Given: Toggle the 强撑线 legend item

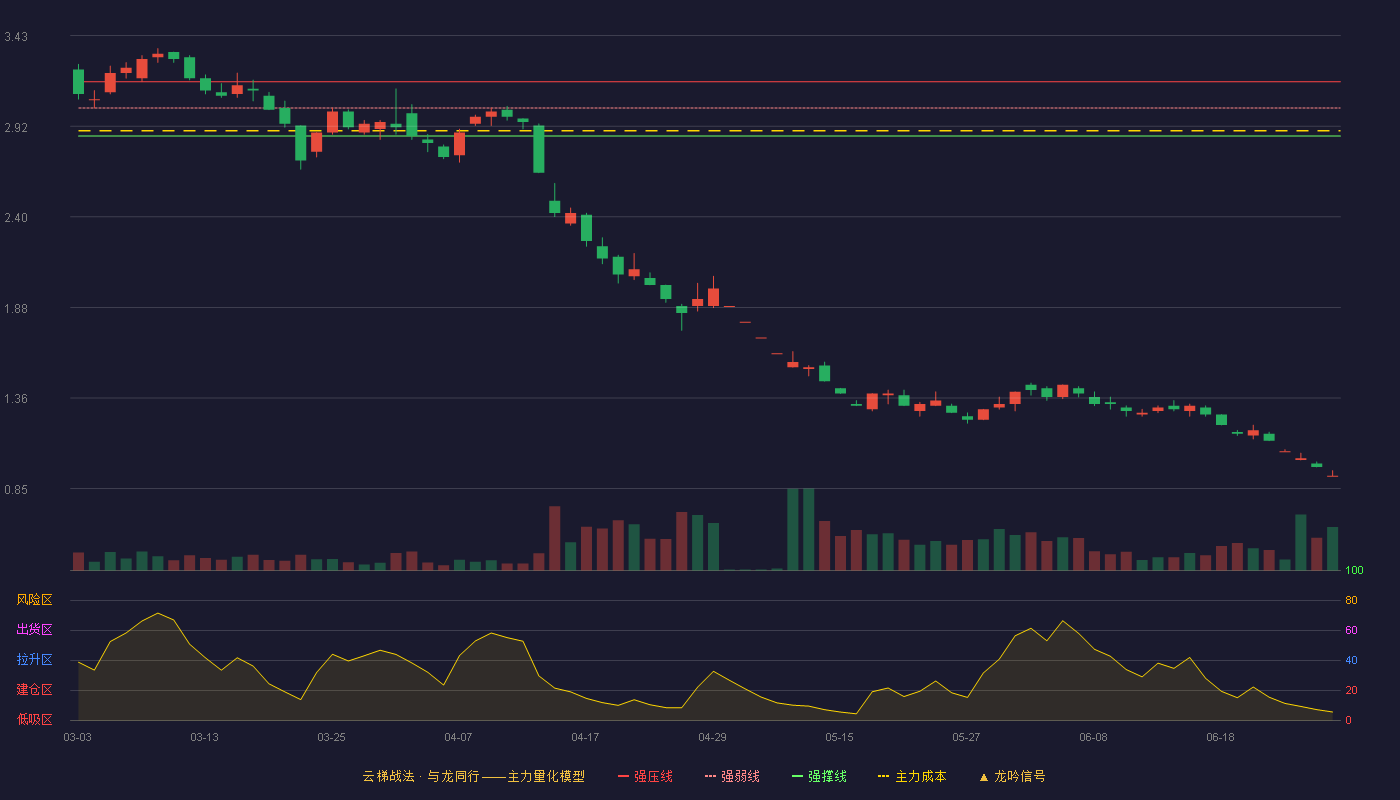Looking at the screenshot, I should 819,776.
